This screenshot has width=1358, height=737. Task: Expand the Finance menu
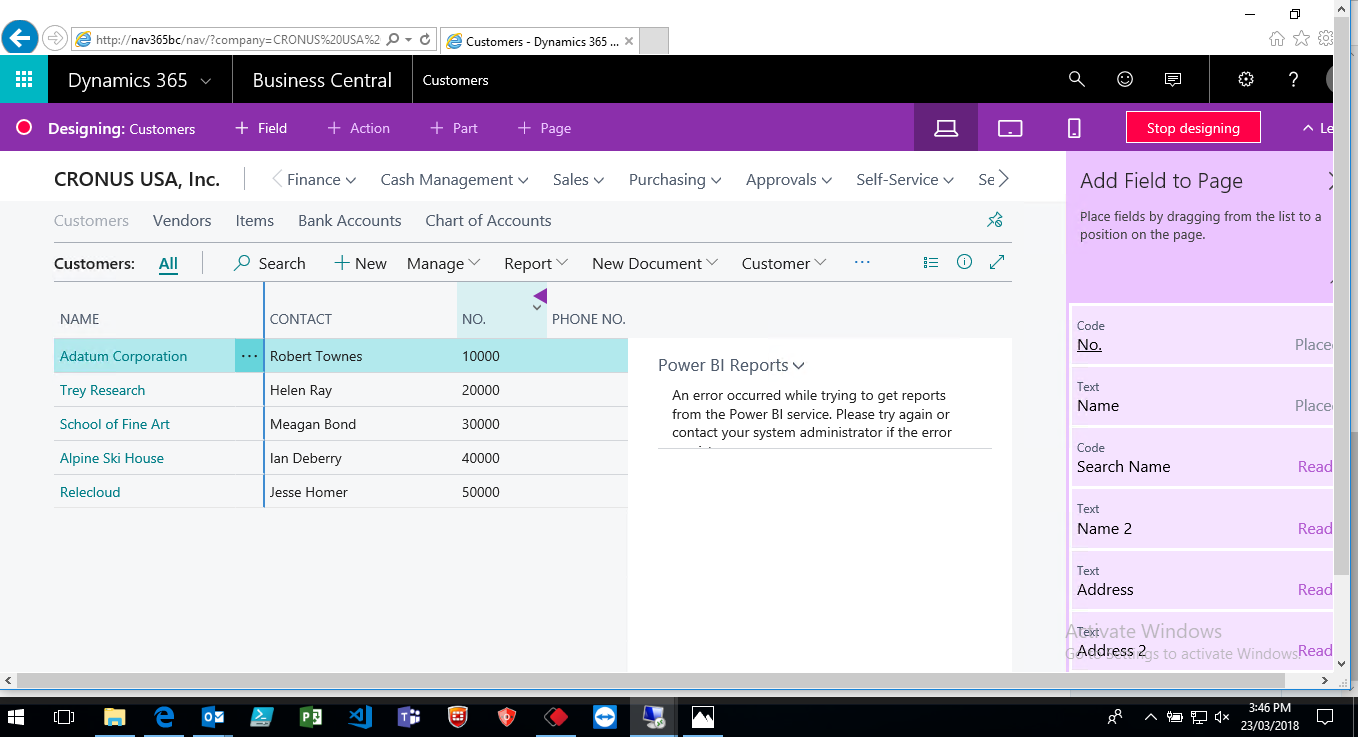pos(320,180)
